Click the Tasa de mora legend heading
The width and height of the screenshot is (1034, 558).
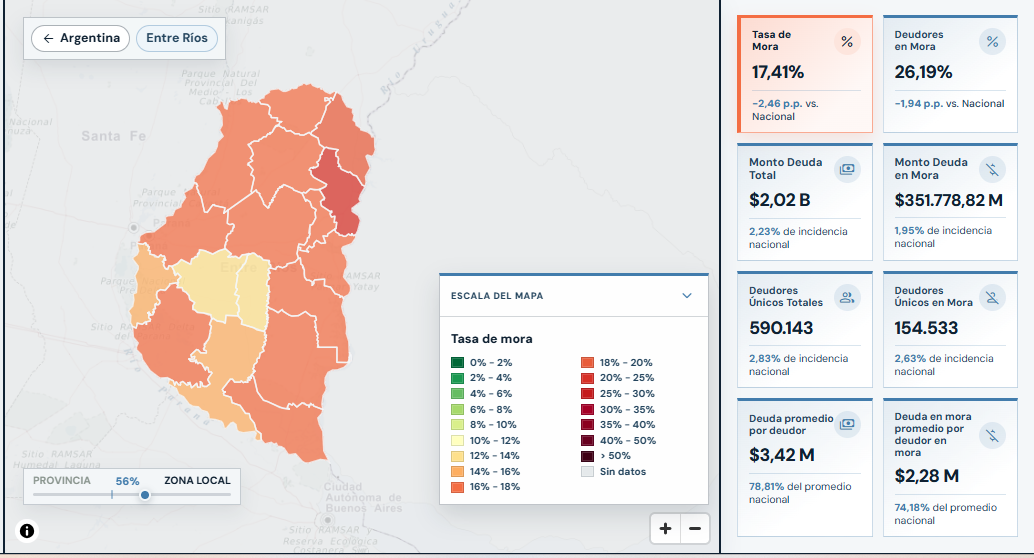(x=491, y=339)
